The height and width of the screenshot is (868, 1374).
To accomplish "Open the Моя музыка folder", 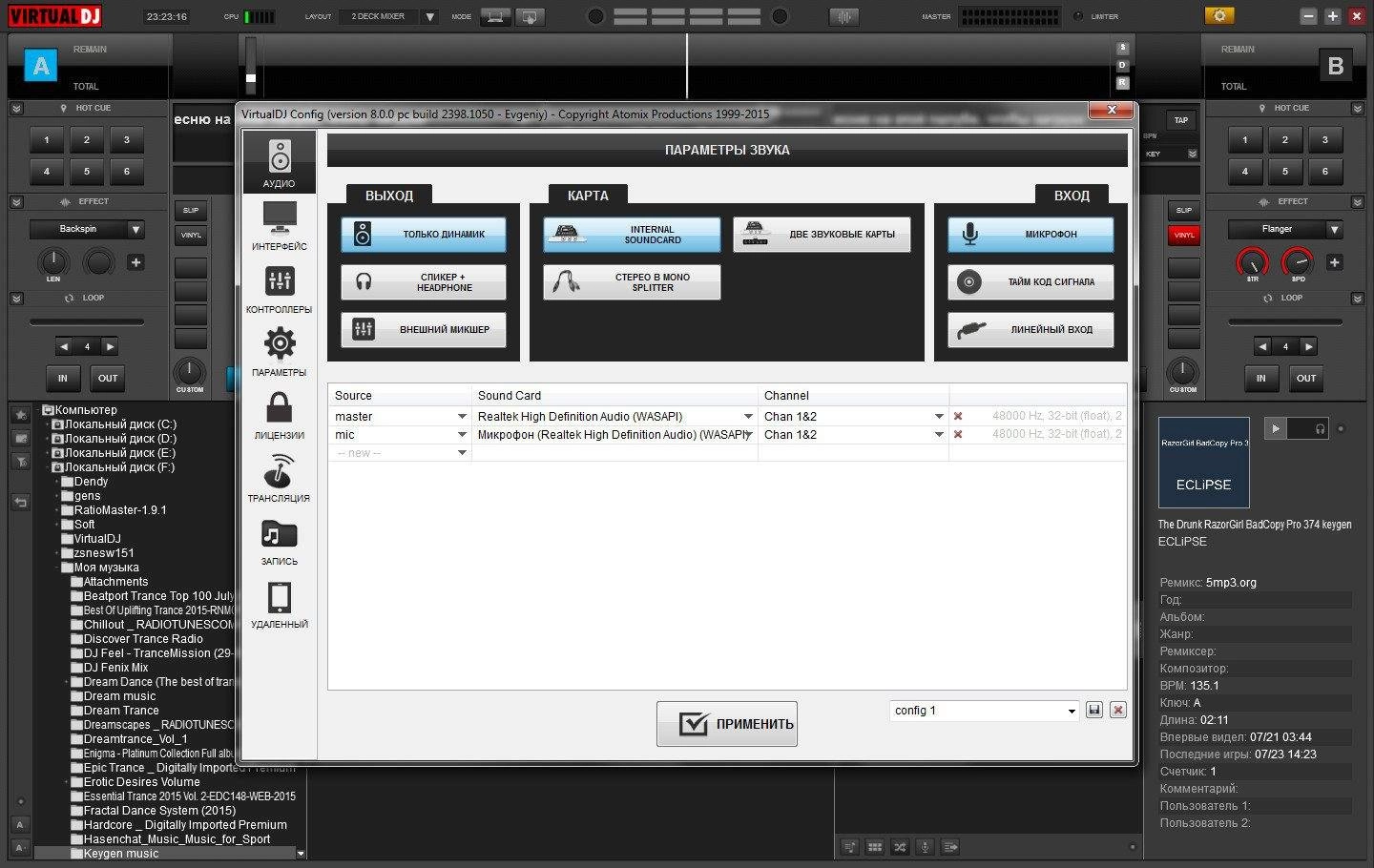I will pos(107,568).
